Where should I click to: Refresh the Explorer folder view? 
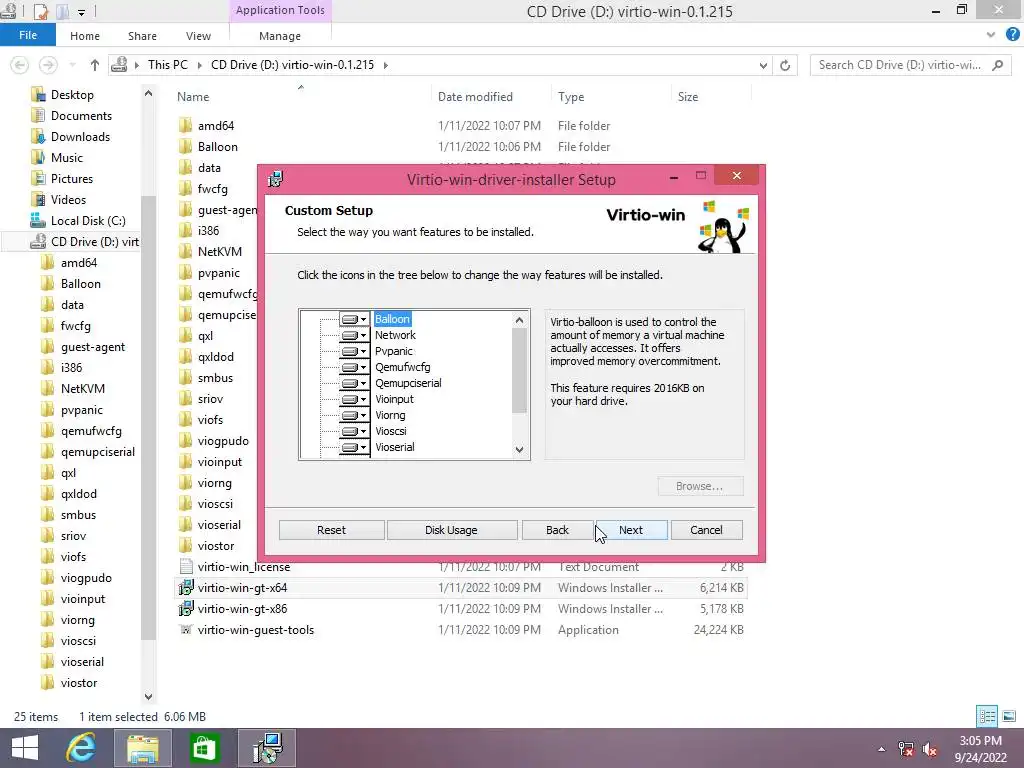tap(785, 65)
